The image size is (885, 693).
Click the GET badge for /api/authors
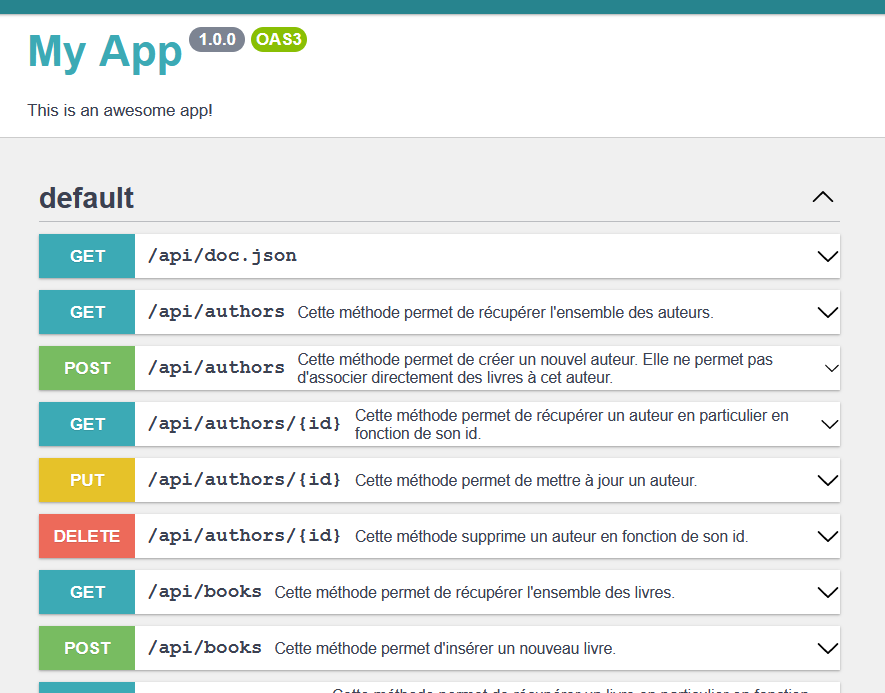[86, 312]
